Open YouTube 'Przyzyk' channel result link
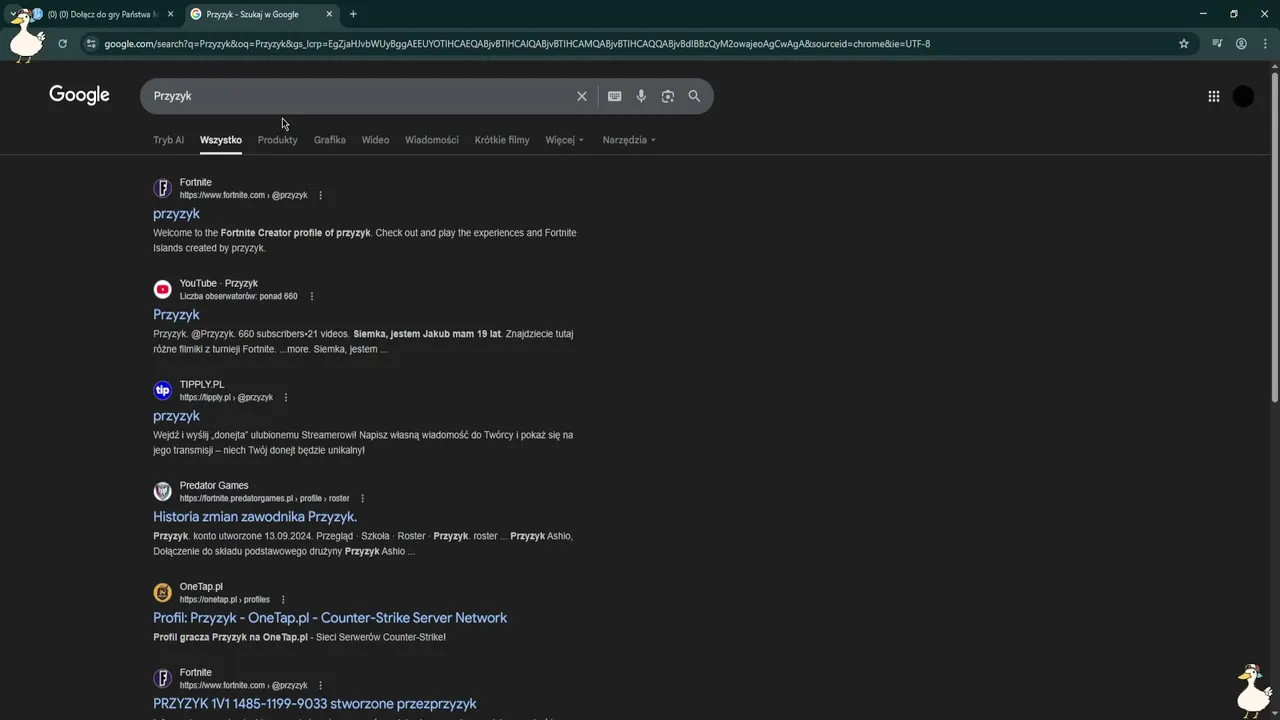The width and height of the screenshot is (1280, 720). point(176,315)
